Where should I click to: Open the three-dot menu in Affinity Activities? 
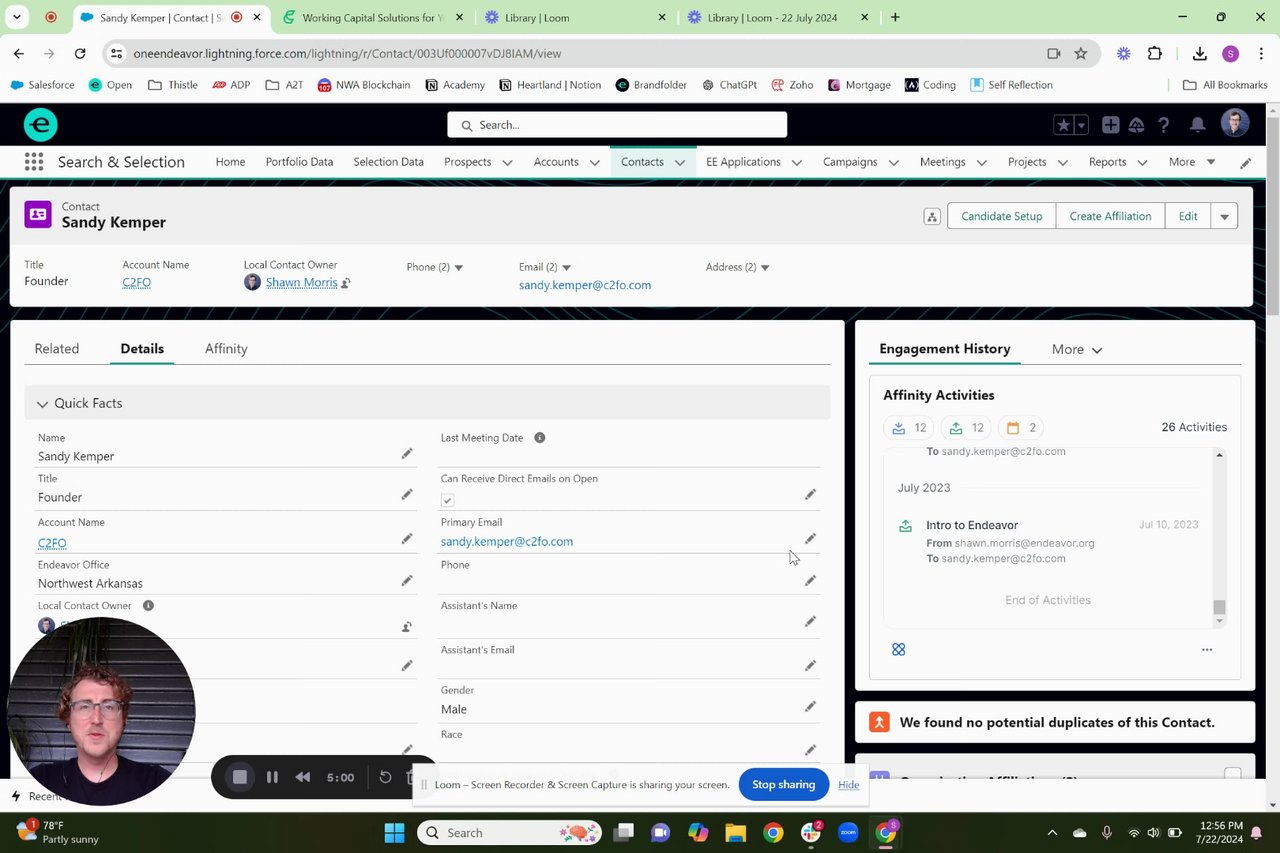[x=1207, y=650]
